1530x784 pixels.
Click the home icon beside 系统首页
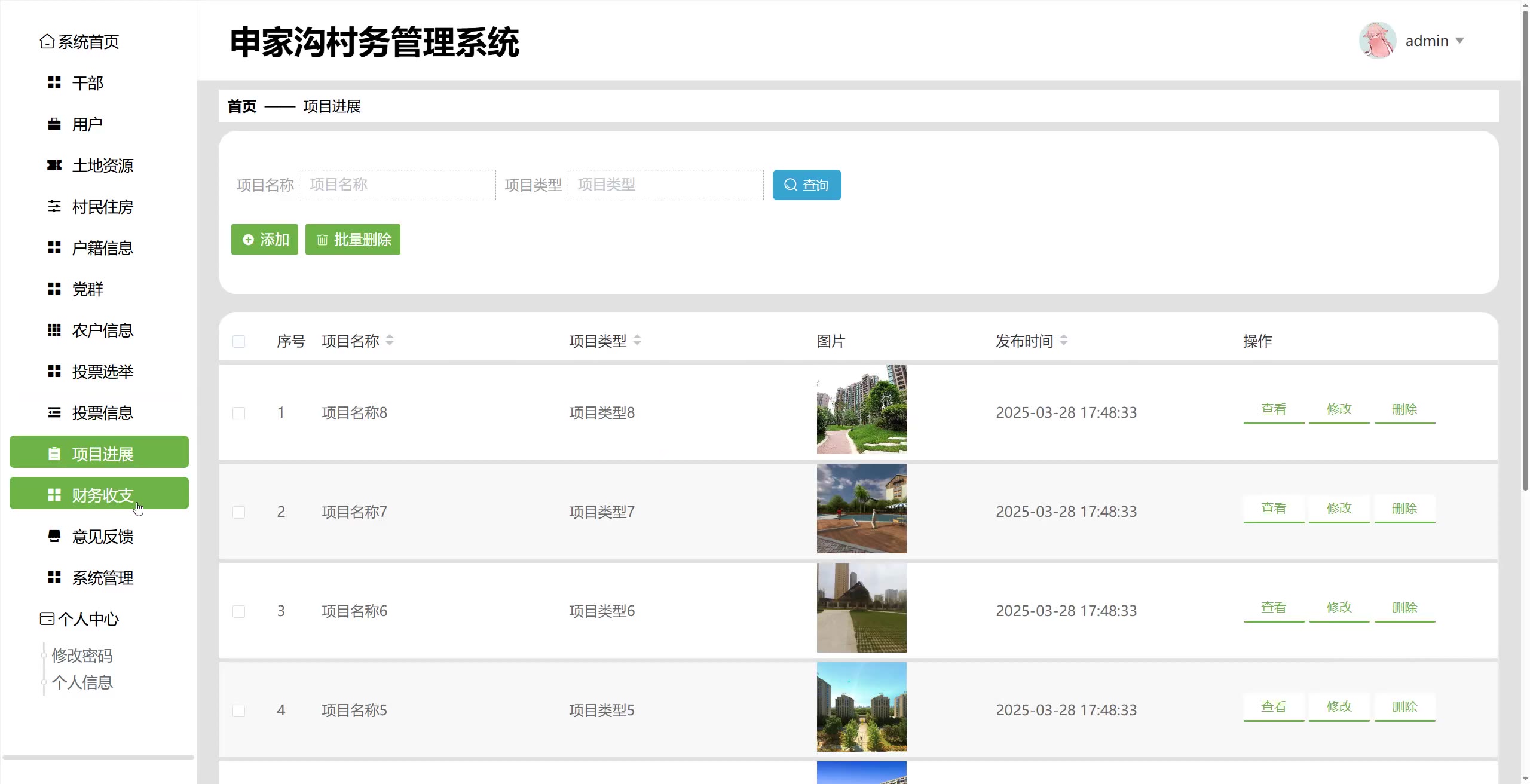click(x=47, y=42)
